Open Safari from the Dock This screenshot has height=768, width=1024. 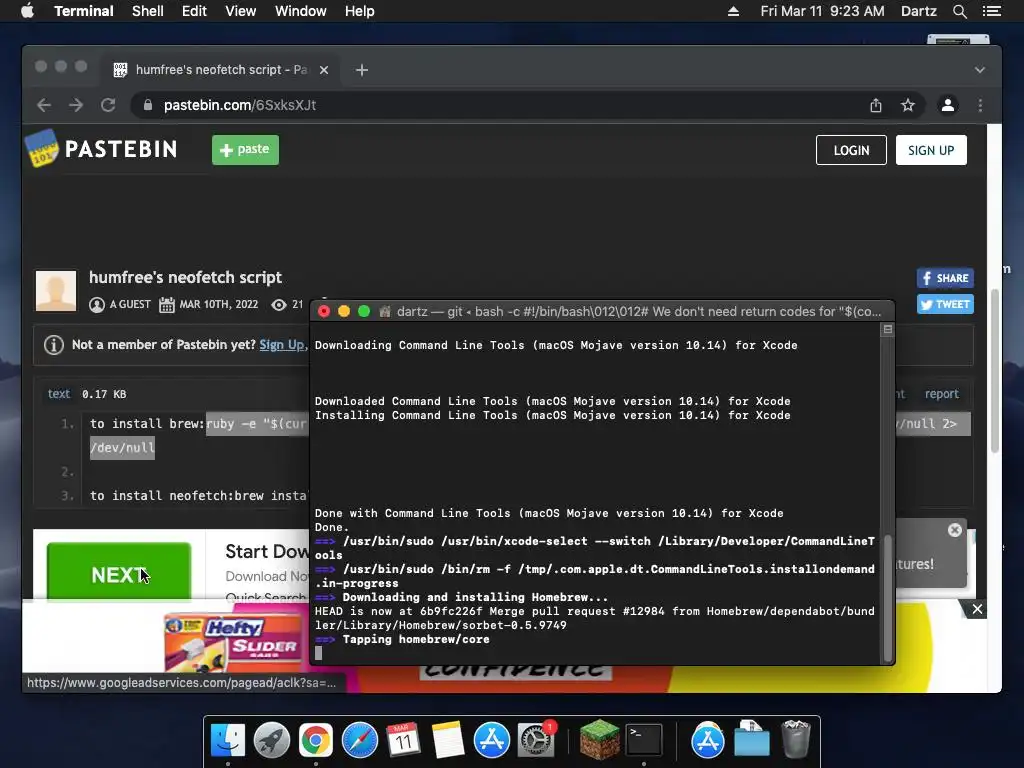(360, 740)
